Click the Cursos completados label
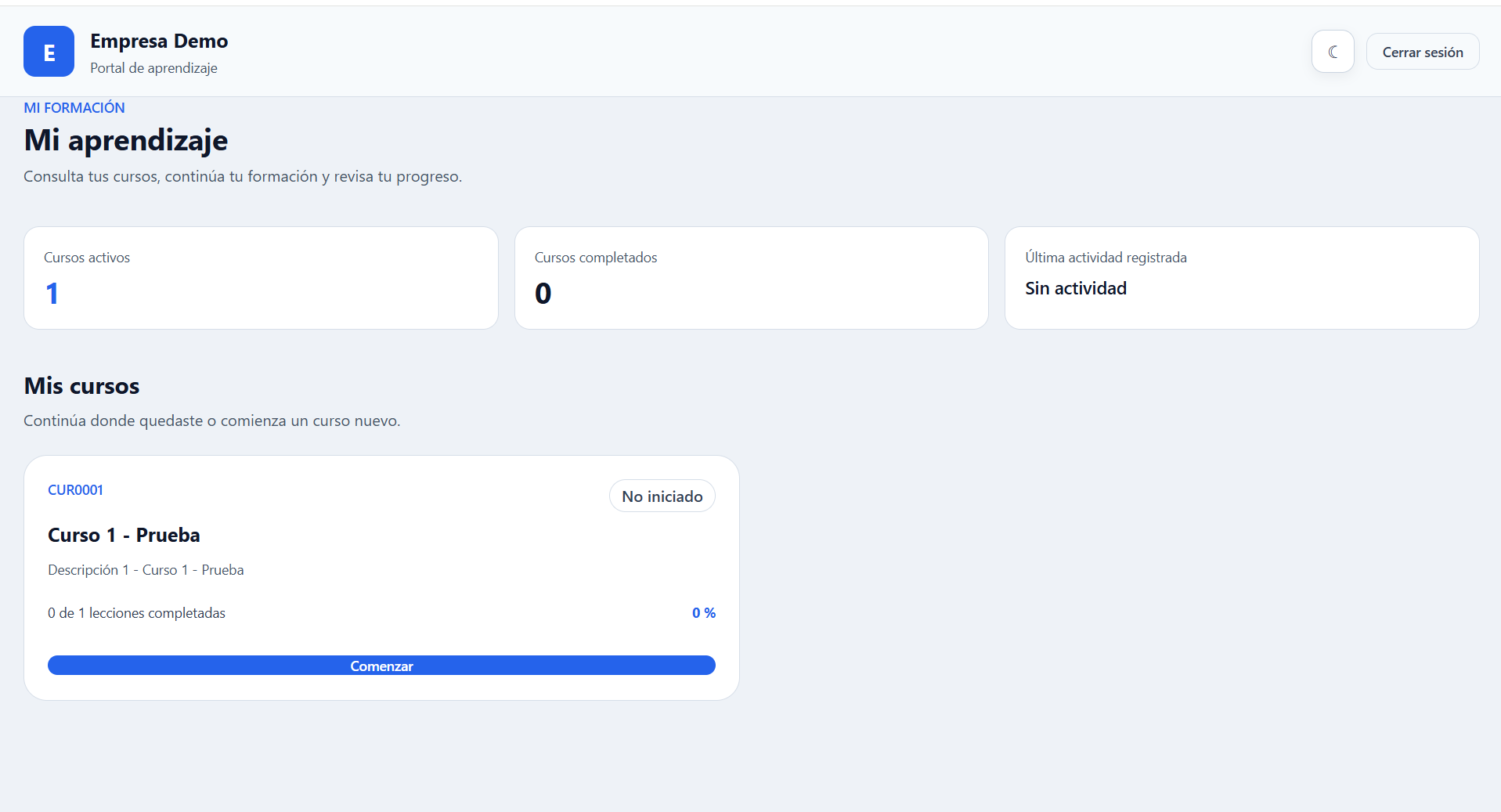This screenshot has width=1501, height=812. (596, 258)
